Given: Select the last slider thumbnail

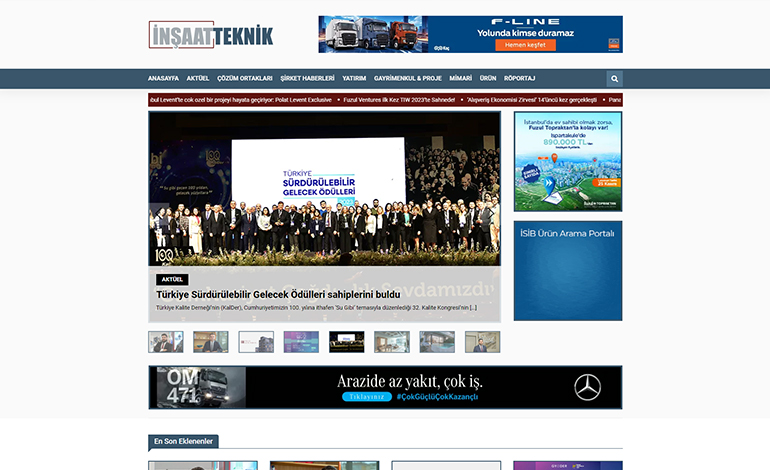Looking at the screenshot, I should (x=482, y=342).
